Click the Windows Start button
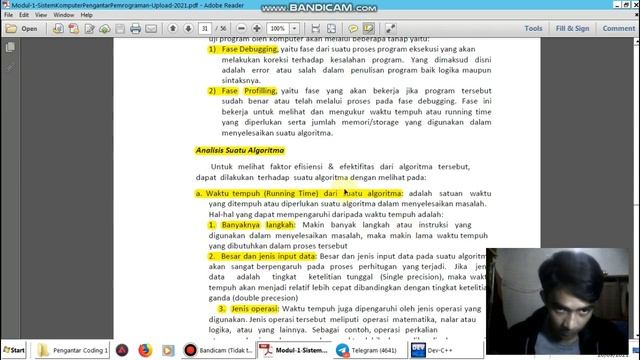640x360 pixels. pos(14,350)
